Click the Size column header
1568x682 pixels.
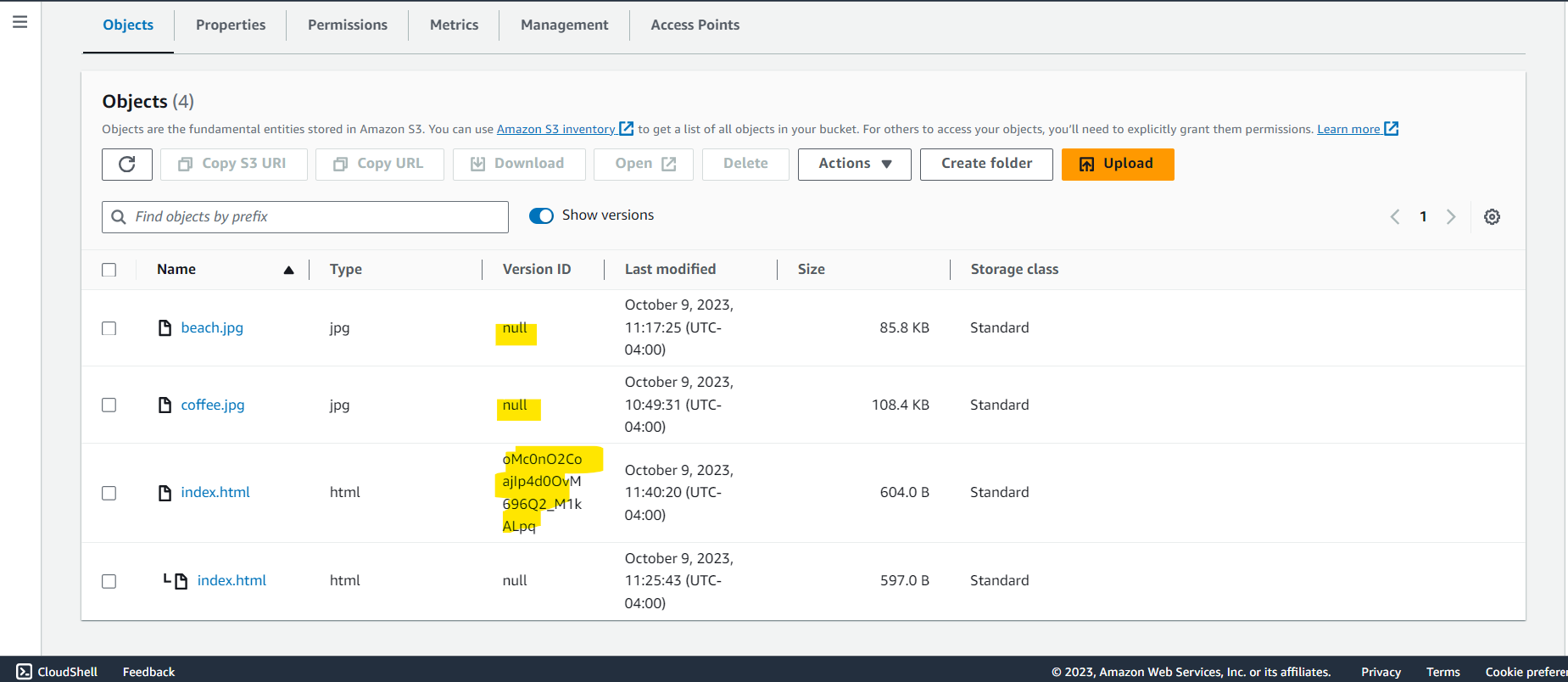tap(812, 270)
